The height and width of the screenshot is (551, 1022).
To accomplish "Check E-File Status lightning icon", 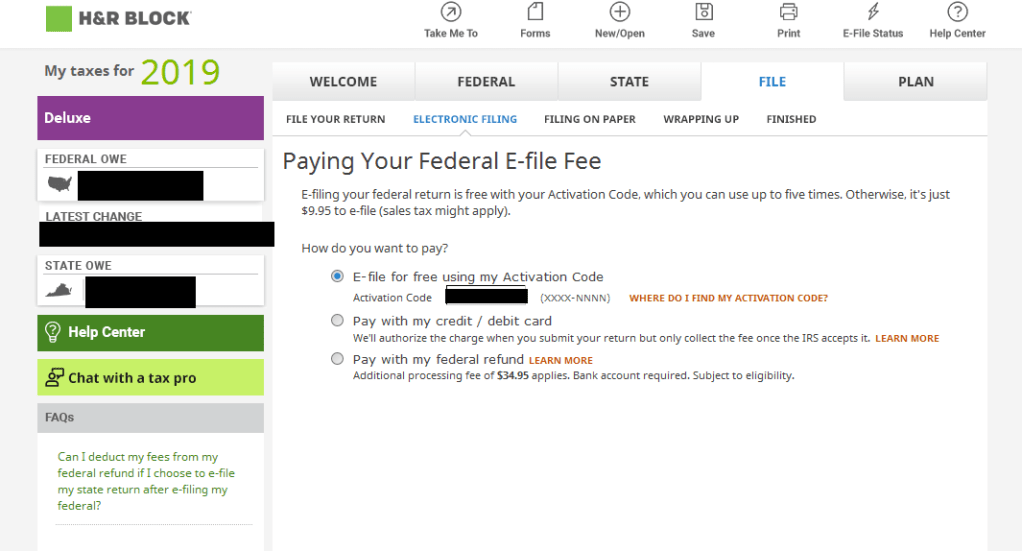I will [x=873, y=13].
